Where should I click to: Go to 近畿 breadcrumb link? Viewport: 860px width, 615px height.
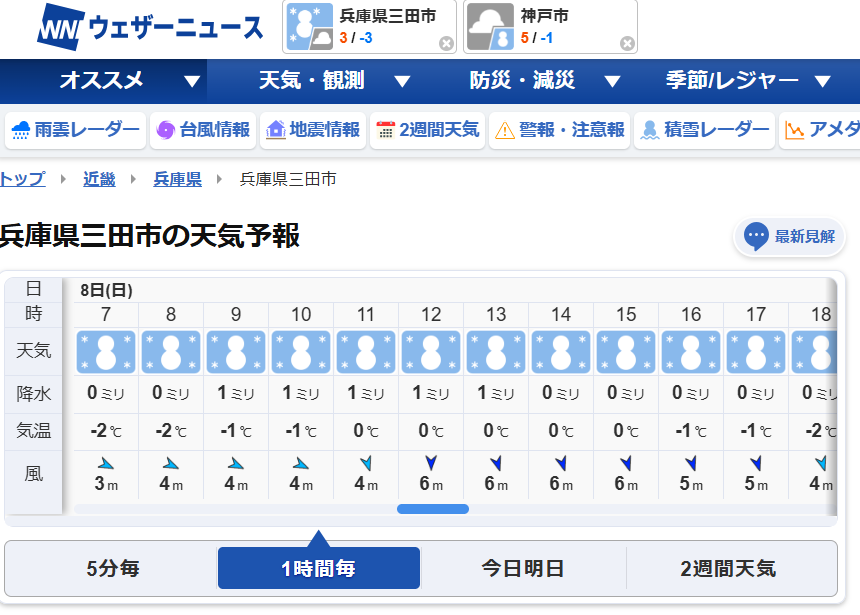(x=99, y=180)
